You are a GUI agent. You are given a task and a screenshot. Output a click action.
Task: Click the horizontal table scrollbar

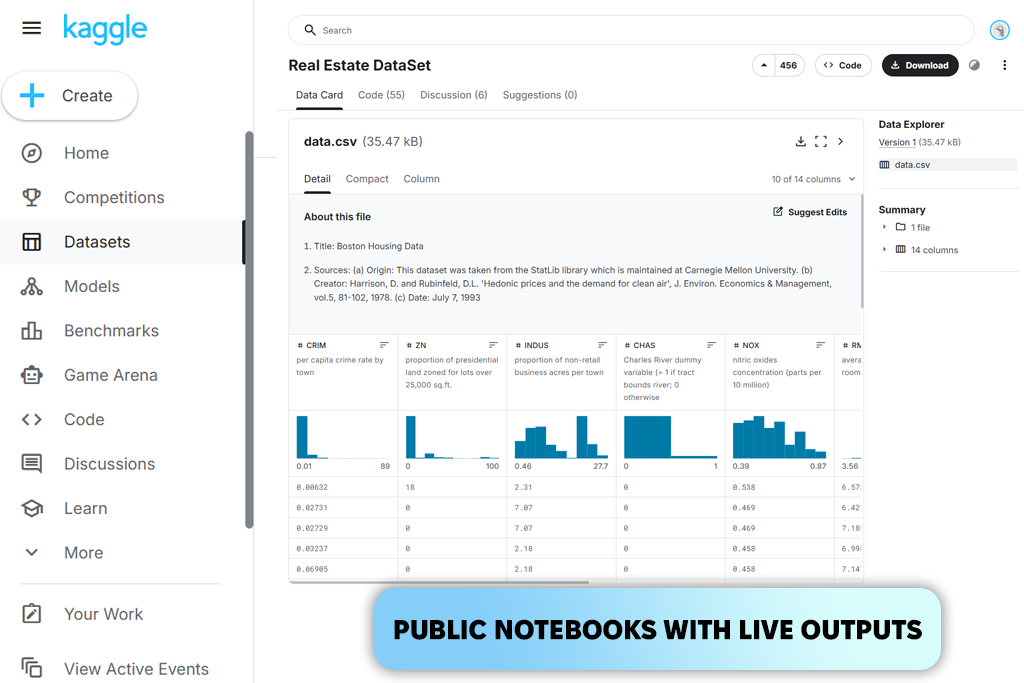coord(439,581)
